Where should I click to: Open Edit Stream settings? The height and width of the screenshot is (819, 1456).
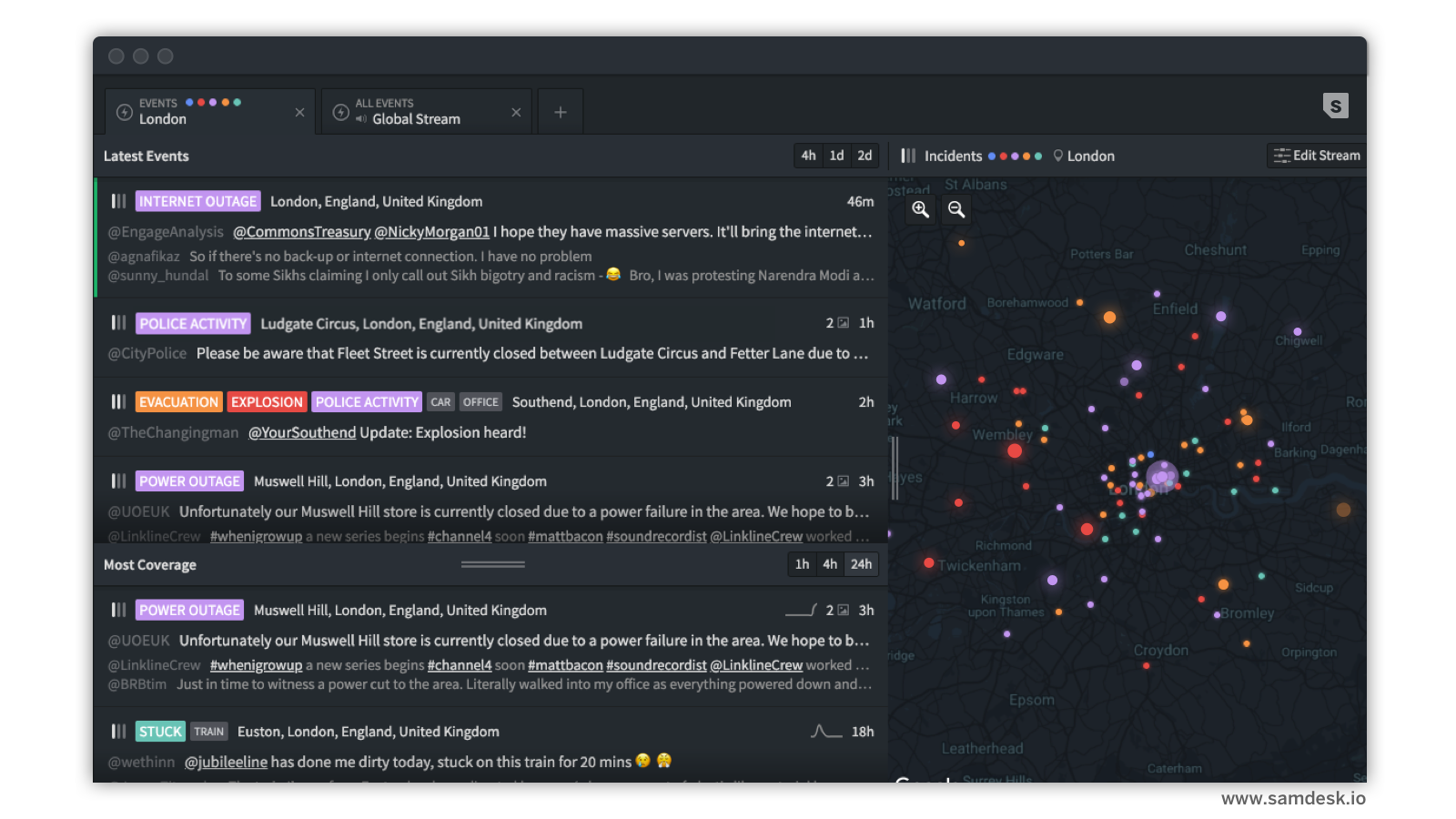coord(1317,156)
